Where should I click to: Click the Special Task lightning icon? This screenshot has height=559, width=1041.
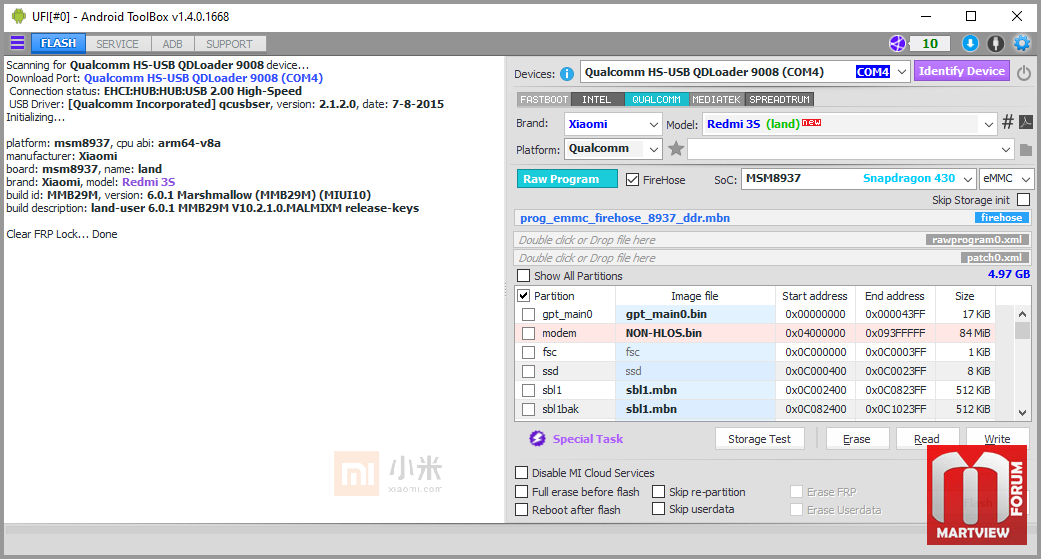coord(537,438)
